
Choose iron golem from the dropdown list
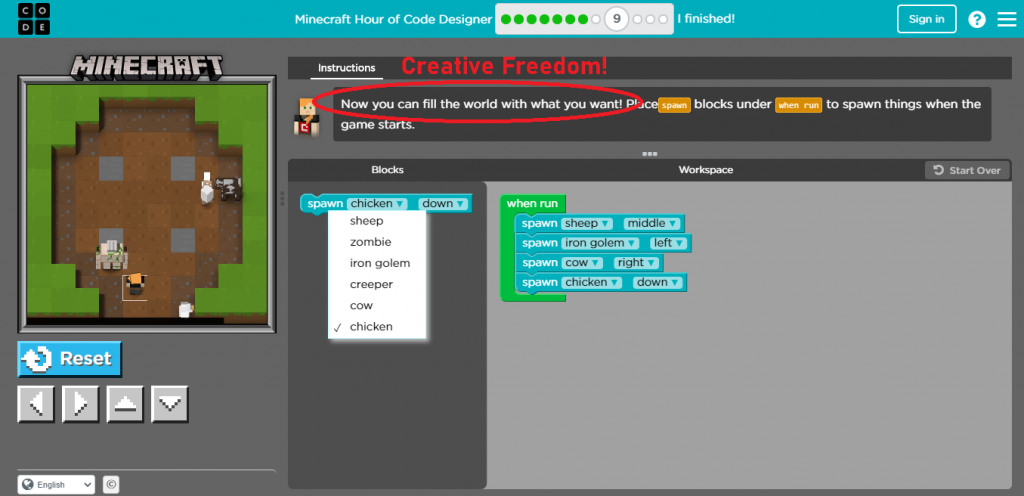click(379, 263)
